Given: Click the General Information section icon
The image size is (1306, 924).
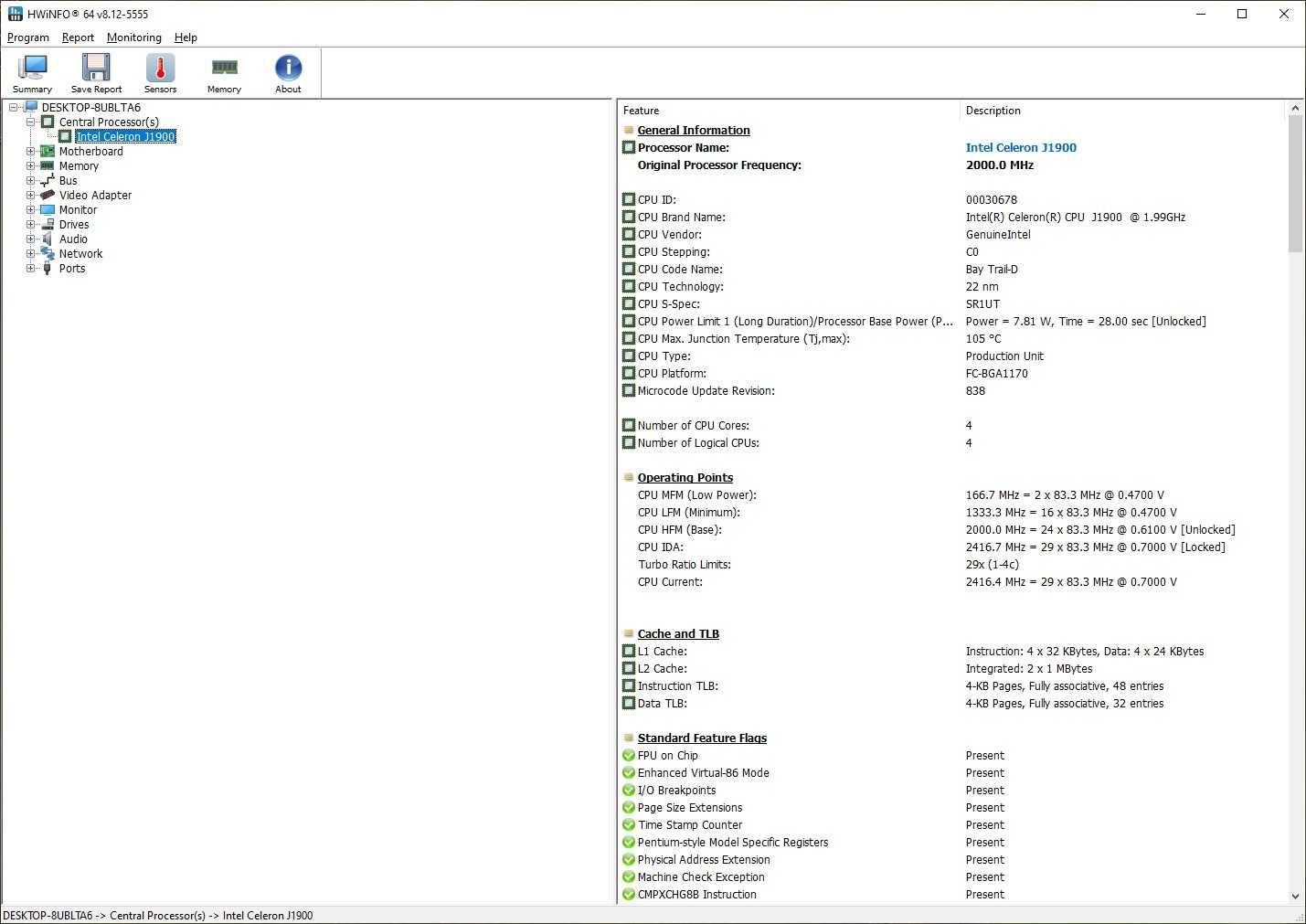Looking at the screenshot, I should coord(629,131).
